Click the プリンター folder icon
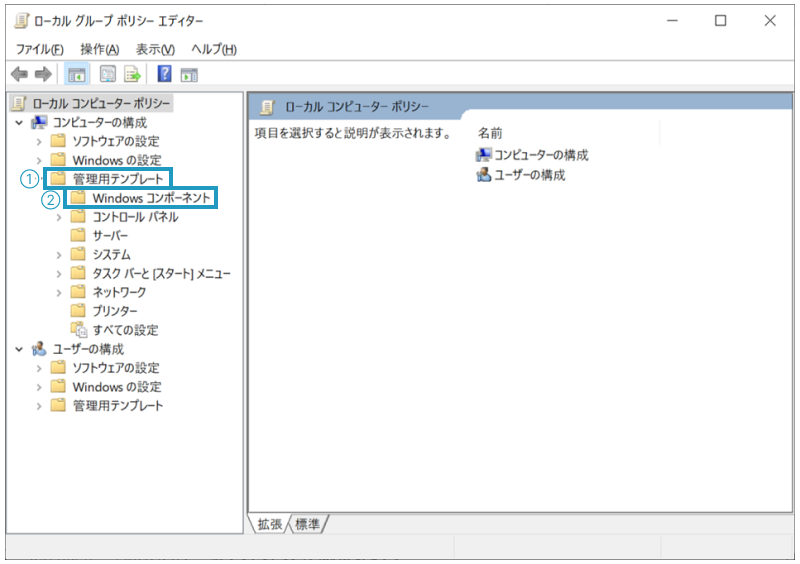 78,310
